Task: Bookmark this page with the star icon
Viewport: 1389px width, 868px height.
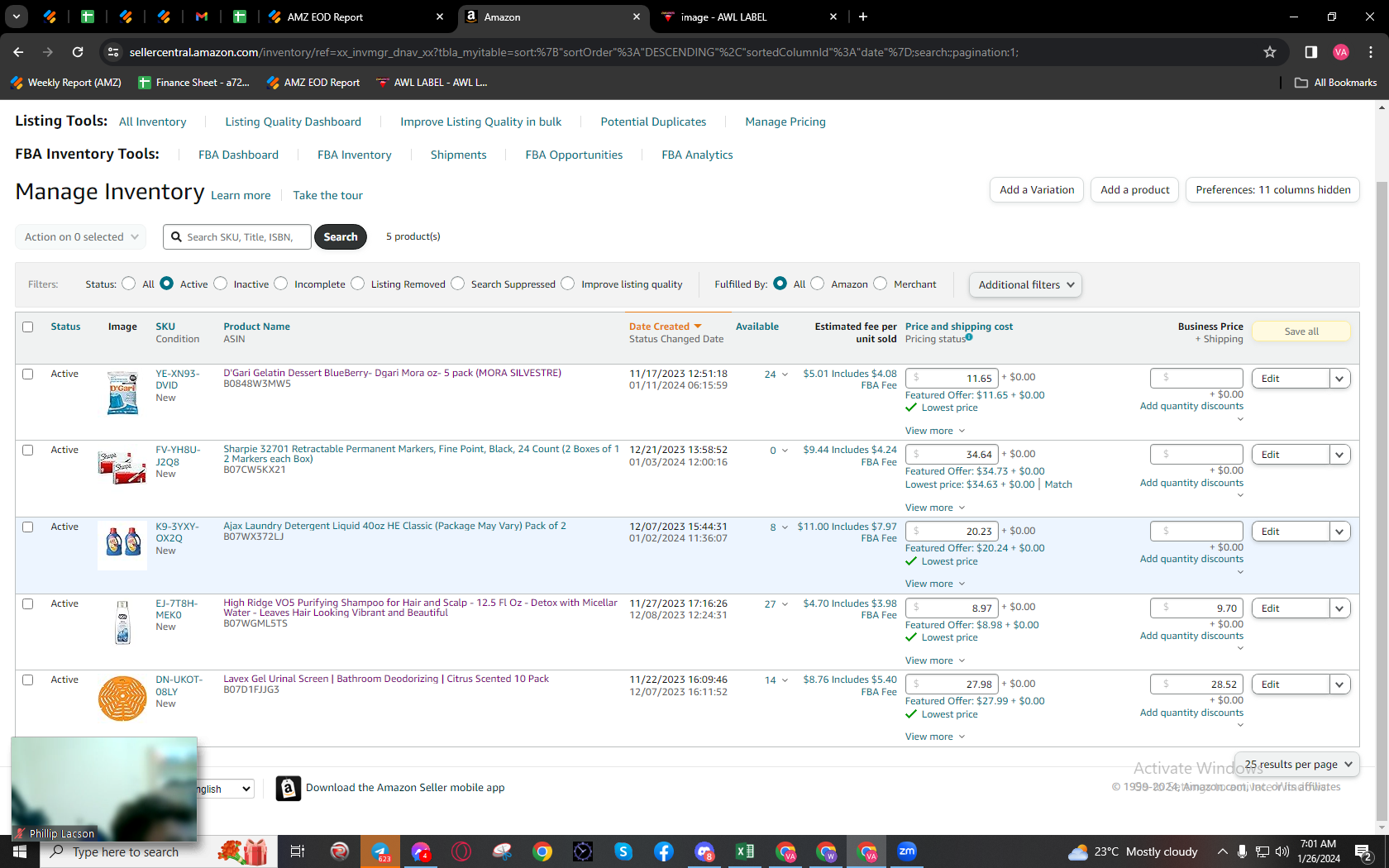Action: (x=1270, y=52)
